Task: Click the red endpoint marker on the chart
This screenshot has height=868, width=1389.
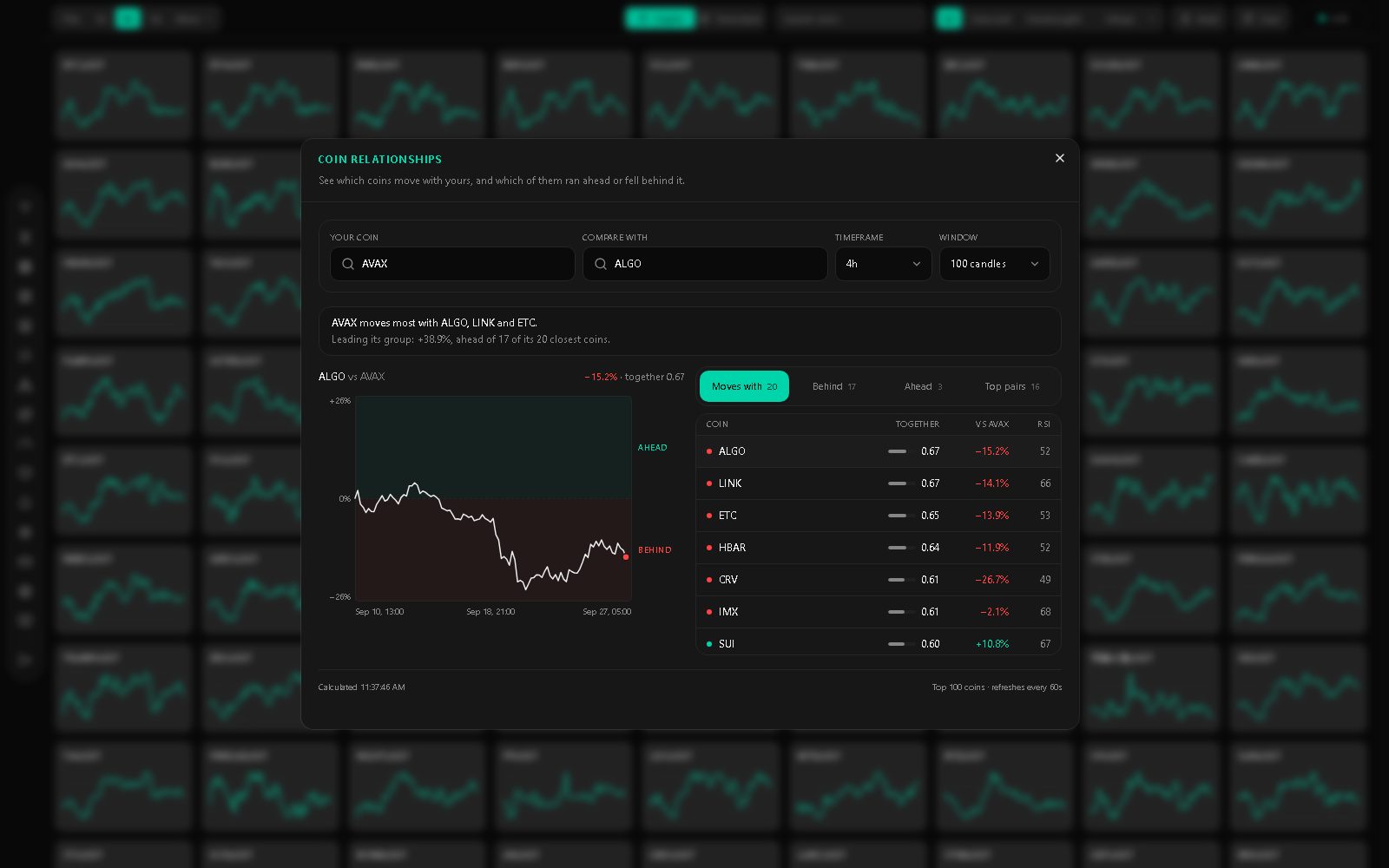Action: point(626,556)
